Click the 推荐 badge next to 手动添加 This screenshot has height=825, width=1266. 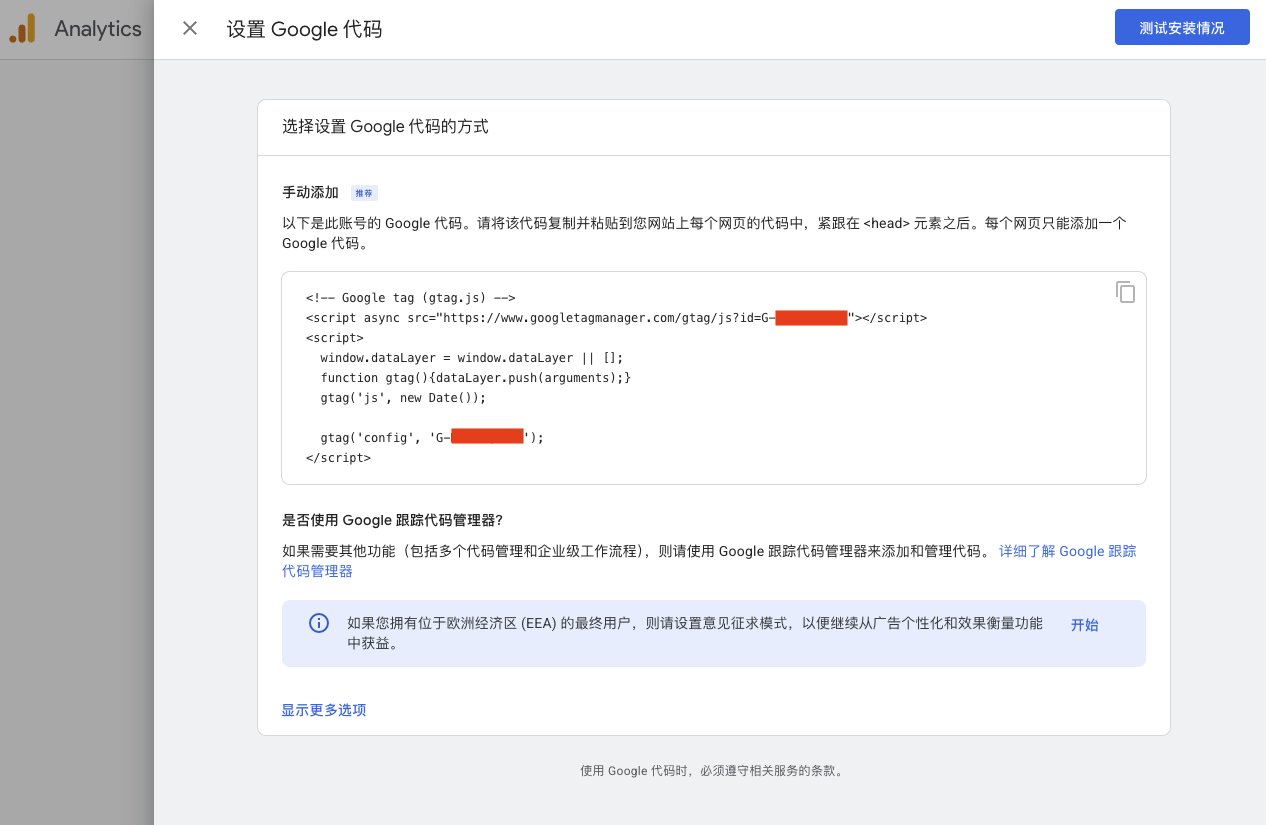363,192
